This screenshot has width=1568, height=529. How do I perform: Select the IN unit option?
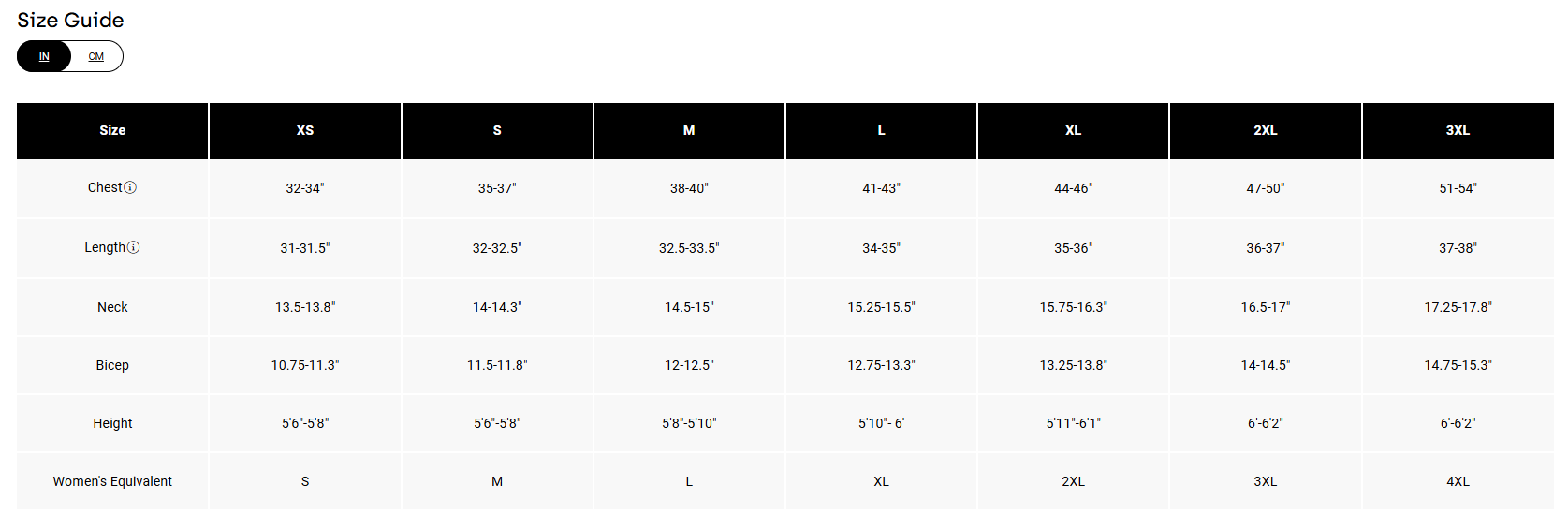pyautogui.click(x=44, y=56)
